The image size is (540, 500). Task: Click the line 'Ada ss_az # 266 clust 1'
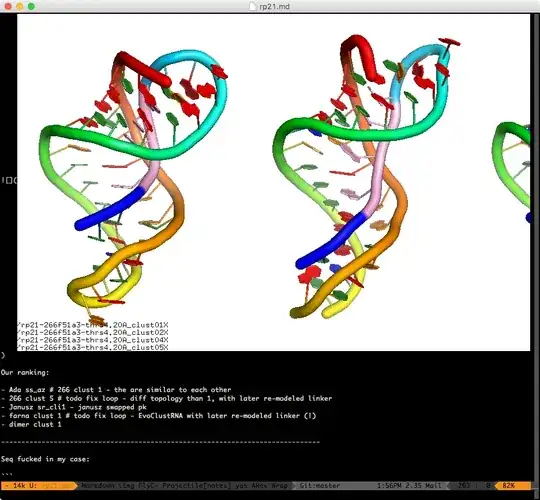pyautogui.click(x=116, y=390)
